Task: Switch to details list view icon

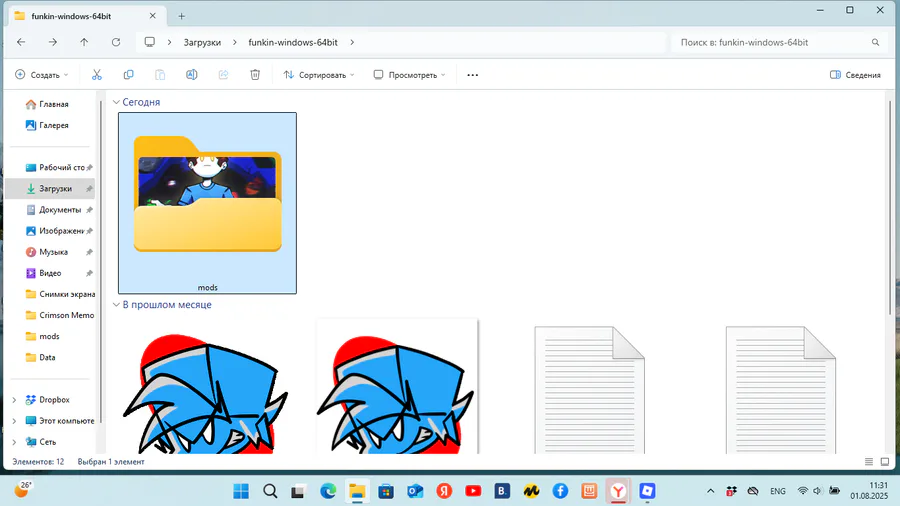Action: [869, 461]
